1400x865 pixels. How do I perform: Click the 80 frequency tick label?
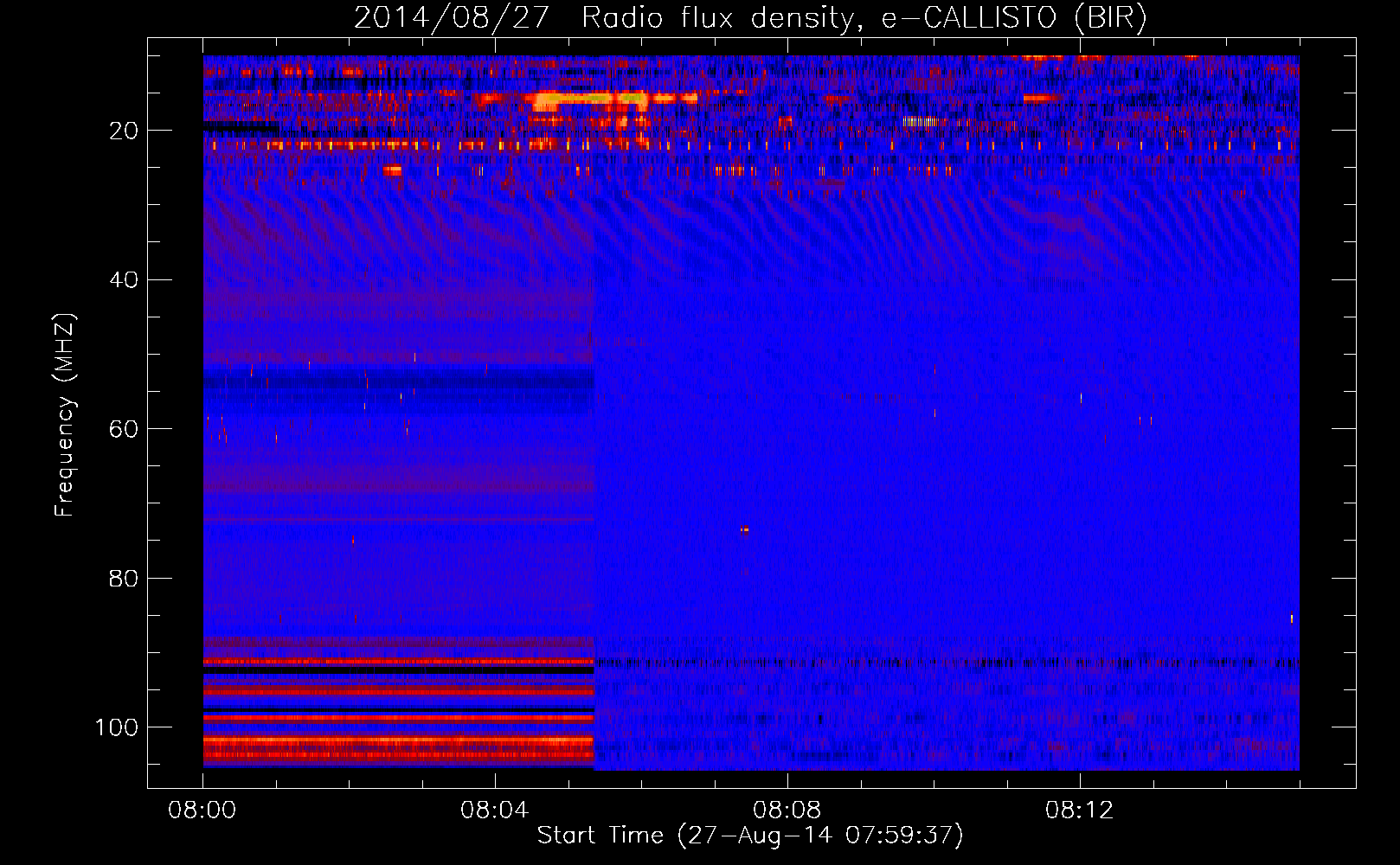click(125, 579)
